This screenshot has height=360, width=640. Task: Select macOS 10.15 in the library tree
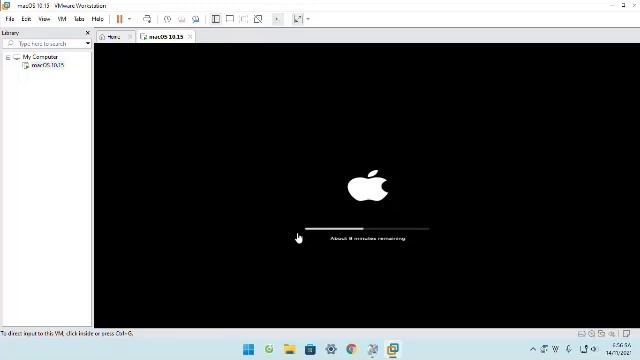[x=47, y=65]
